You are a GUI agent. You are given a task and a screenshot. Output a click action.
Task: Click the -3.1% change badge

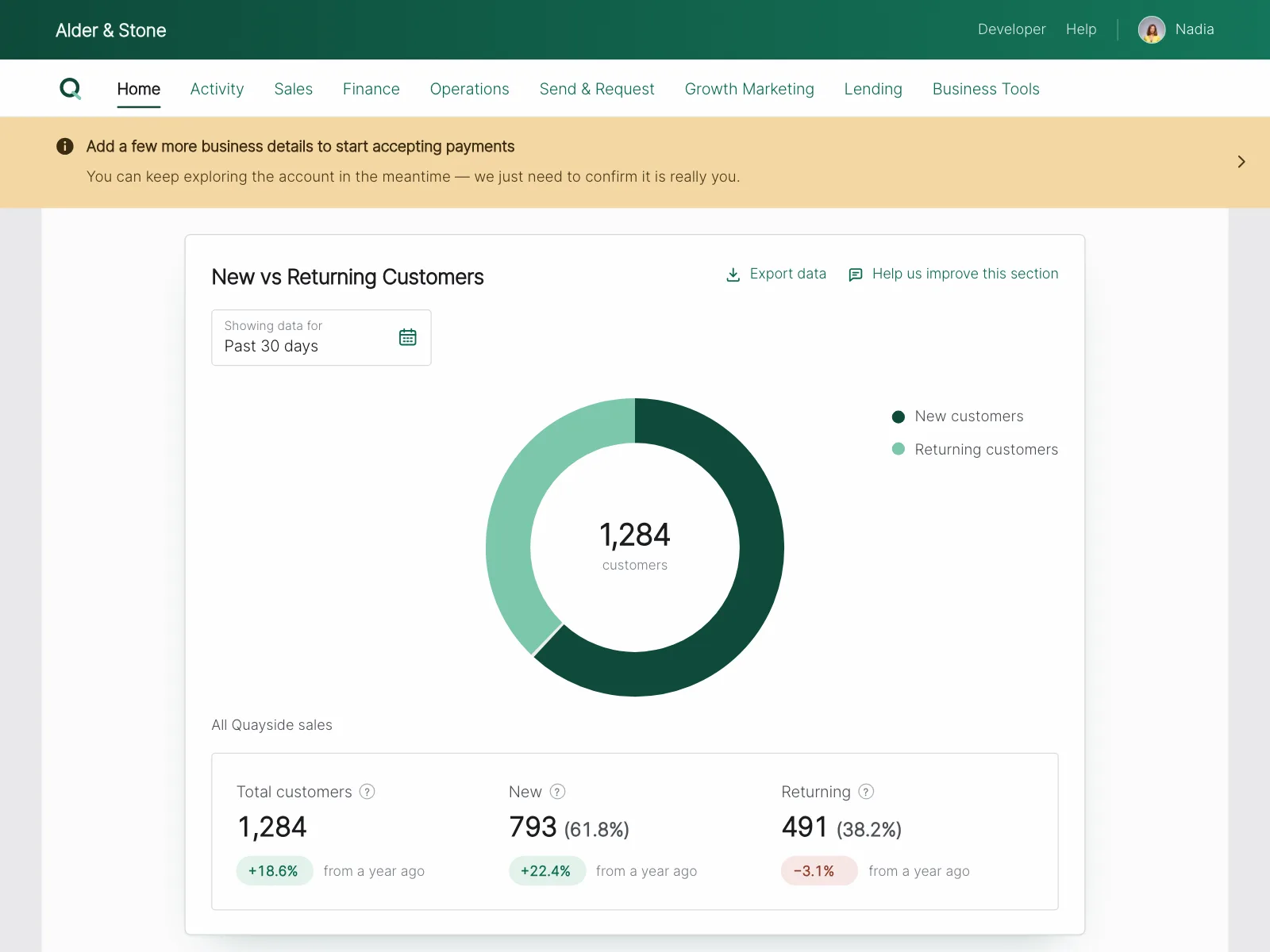tap(819, 871)
